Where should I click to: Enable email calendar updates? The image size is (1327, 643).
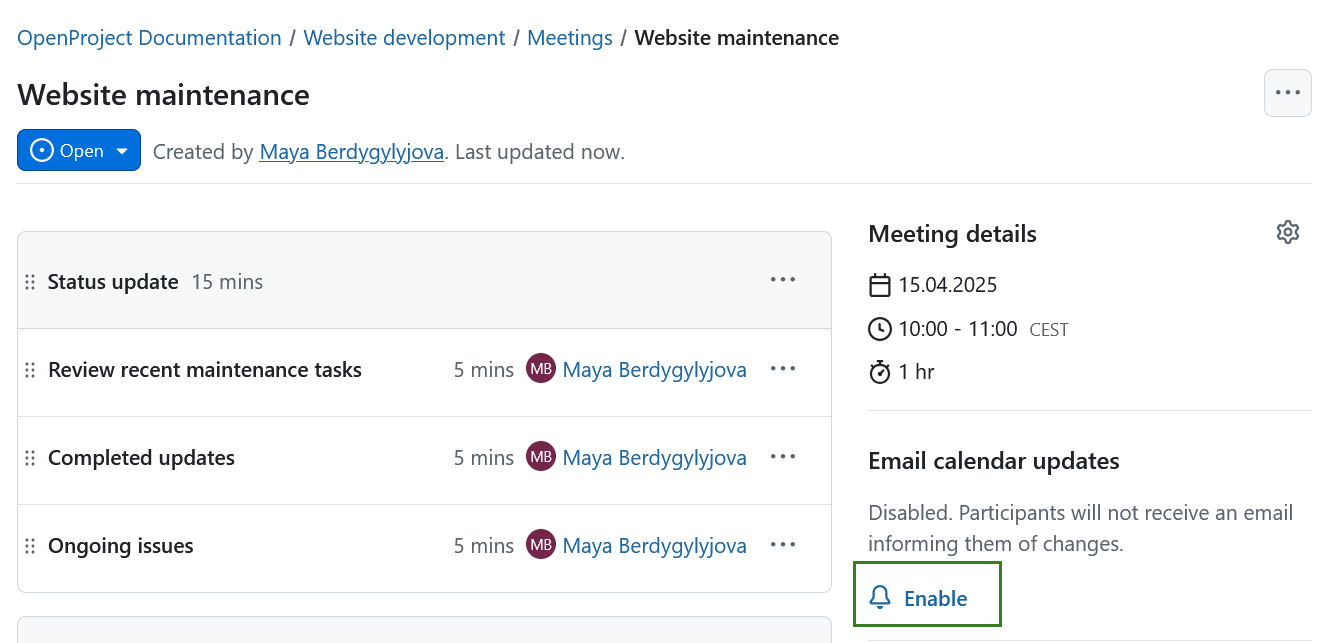coord(934,597)
